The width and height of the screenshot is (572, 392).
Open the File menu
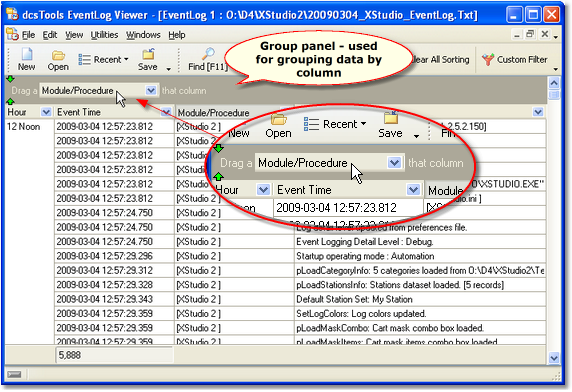point(28,35)
